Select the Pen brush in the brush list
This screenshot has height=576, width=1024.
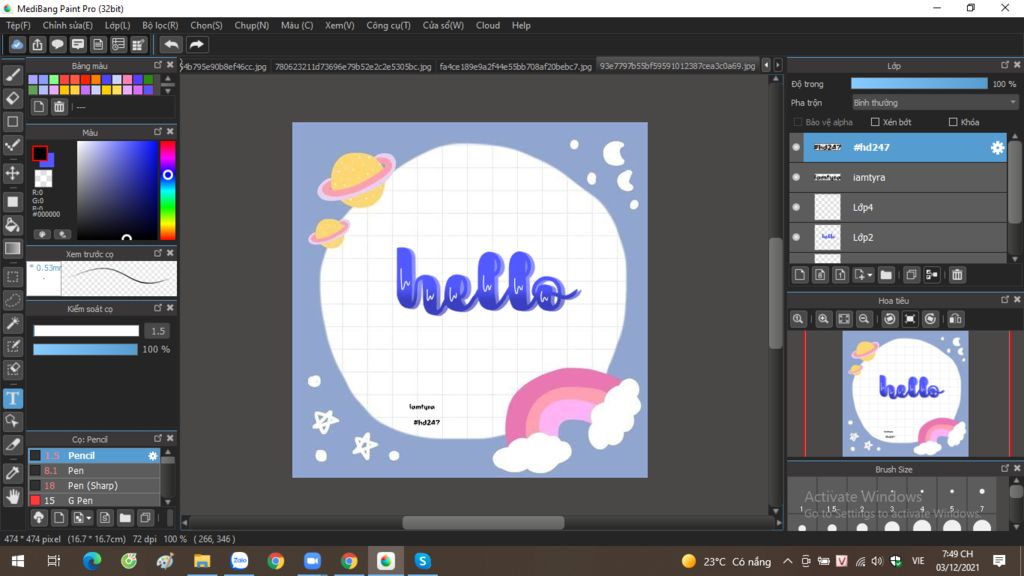pos(93,471)
